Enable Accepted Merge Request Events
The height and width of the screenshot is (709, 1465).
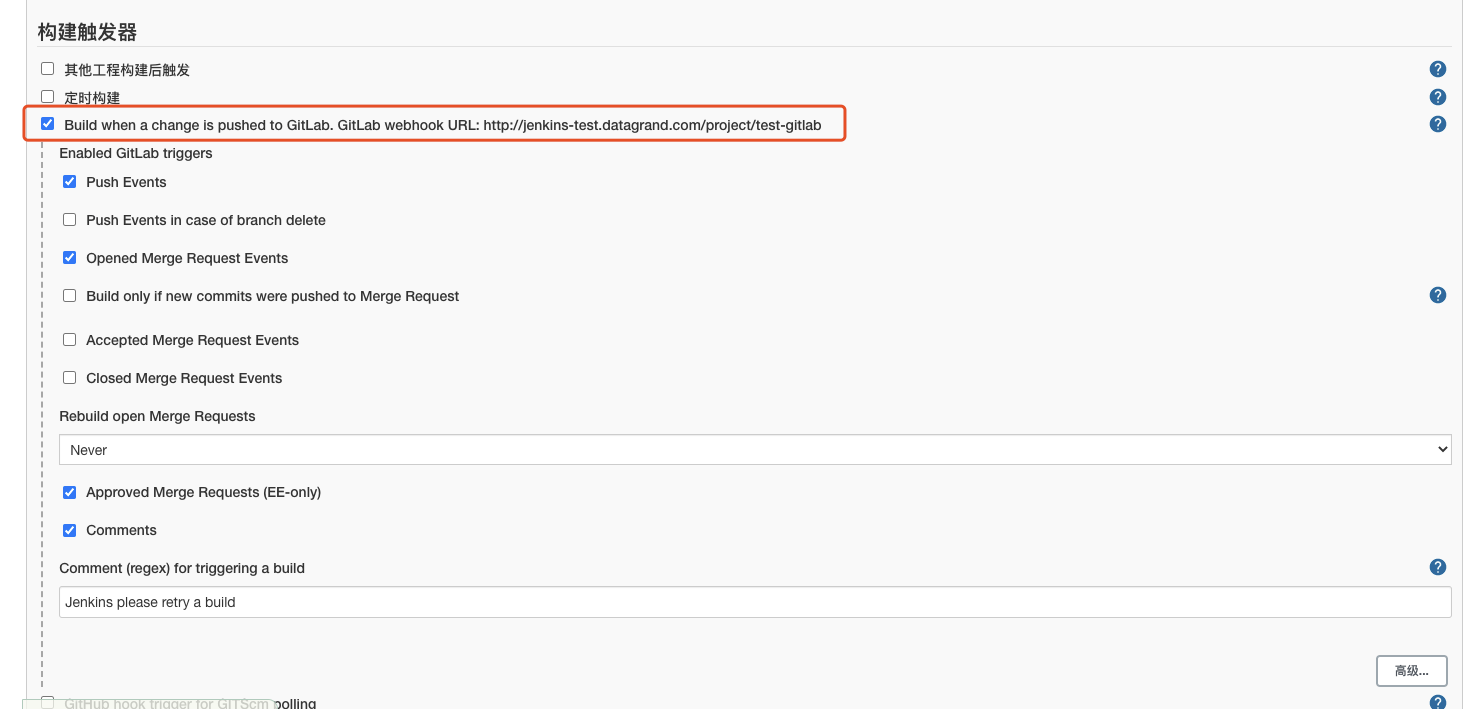[x=69, y=340]
